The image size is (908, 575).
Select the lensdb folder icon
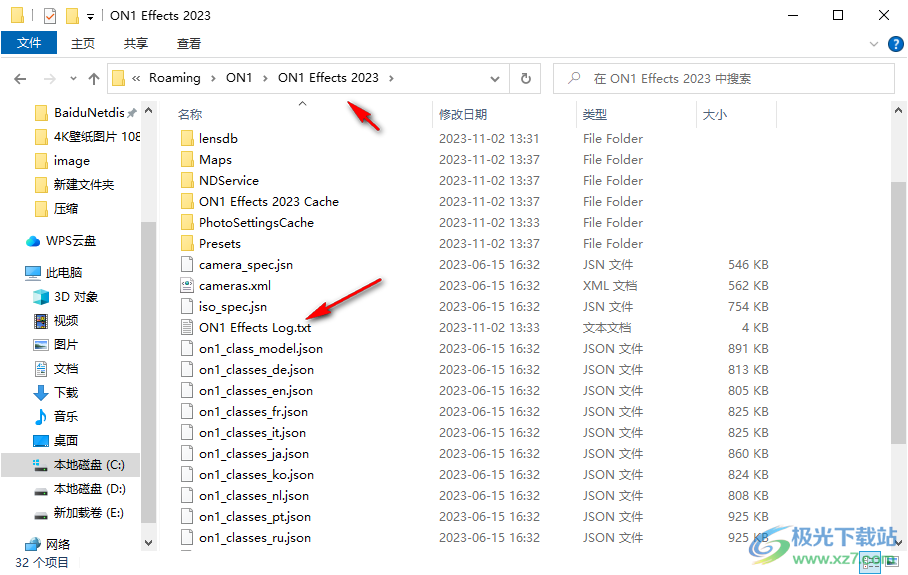point(187,138)
